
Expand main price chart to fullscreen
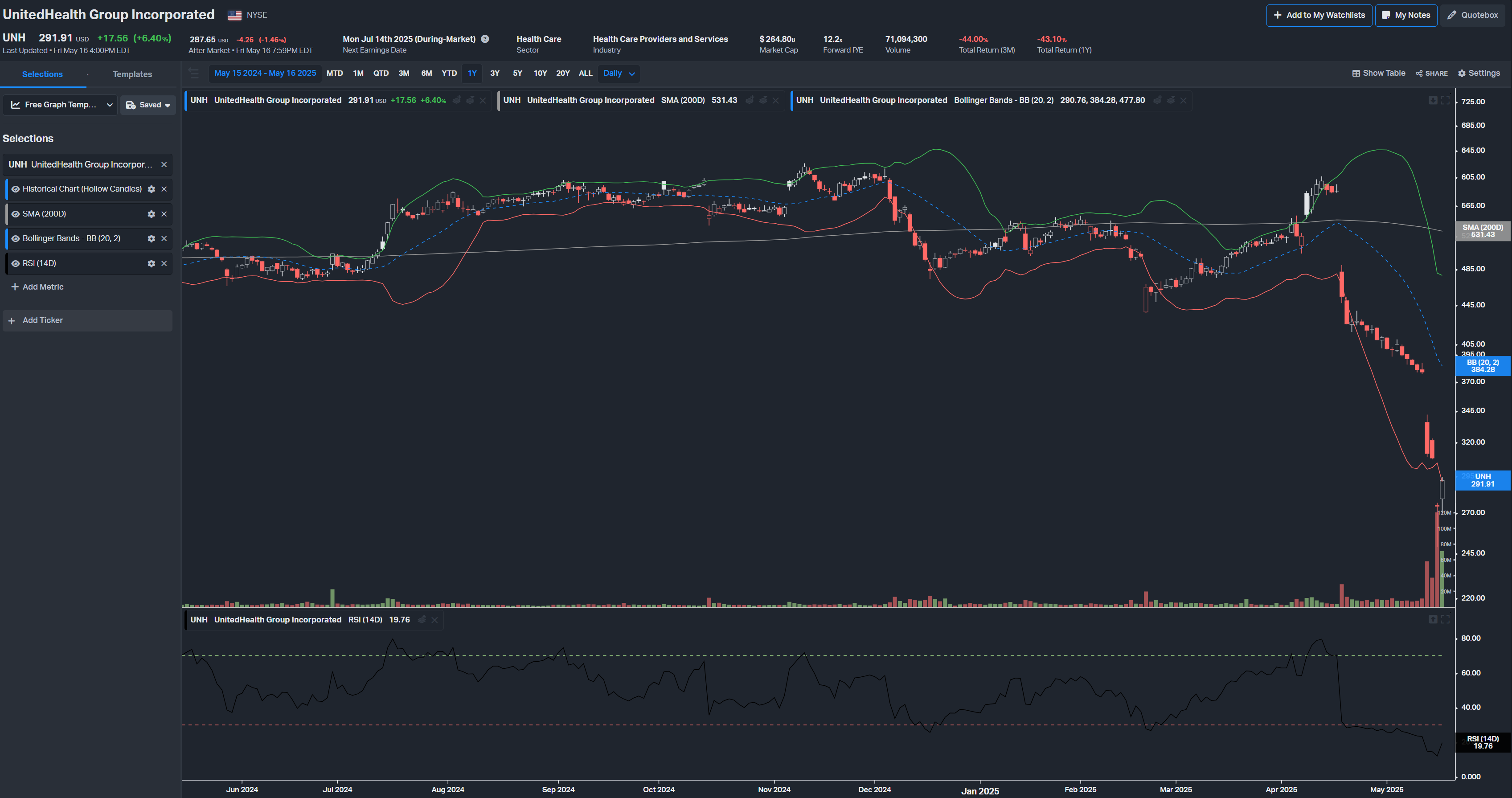tap(1445, 100)
